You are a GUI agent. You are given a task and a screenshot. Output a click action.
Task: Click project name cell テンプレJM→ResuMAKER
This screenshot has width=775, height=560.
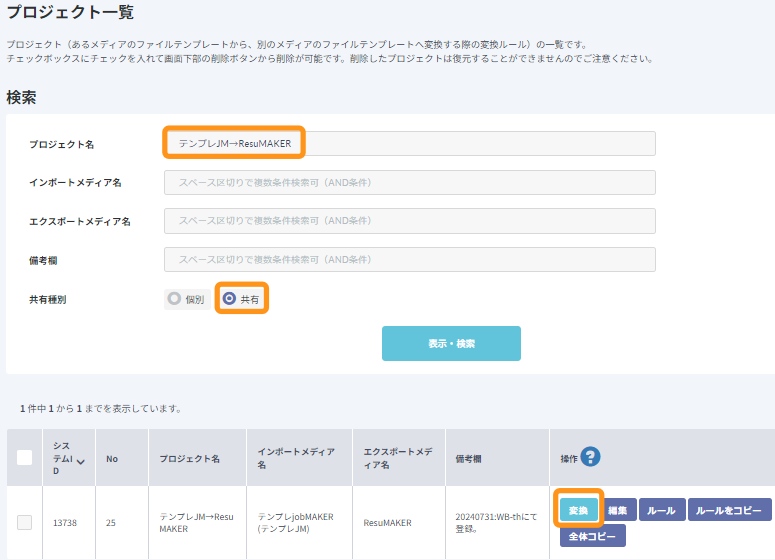click(x=196, y=522)
